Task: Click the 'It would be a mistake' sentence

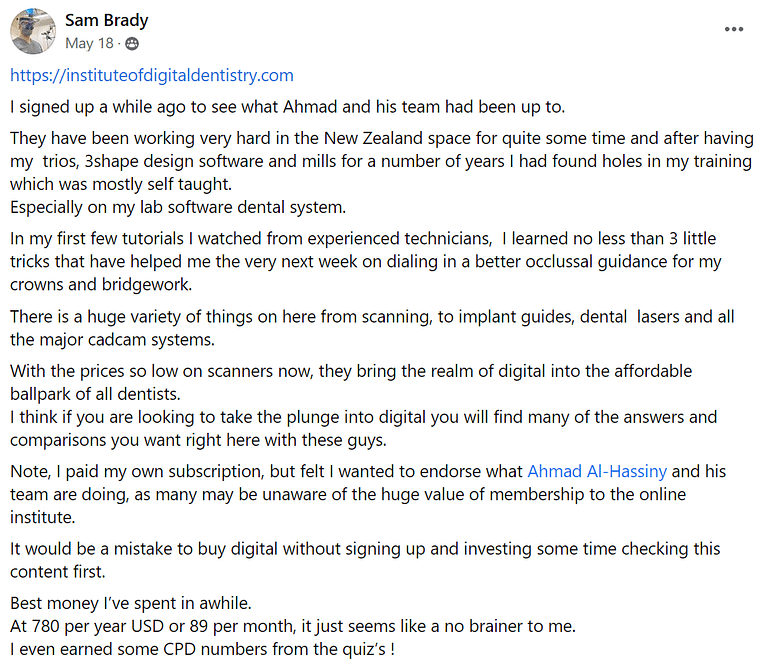Action: pos(365,560)
